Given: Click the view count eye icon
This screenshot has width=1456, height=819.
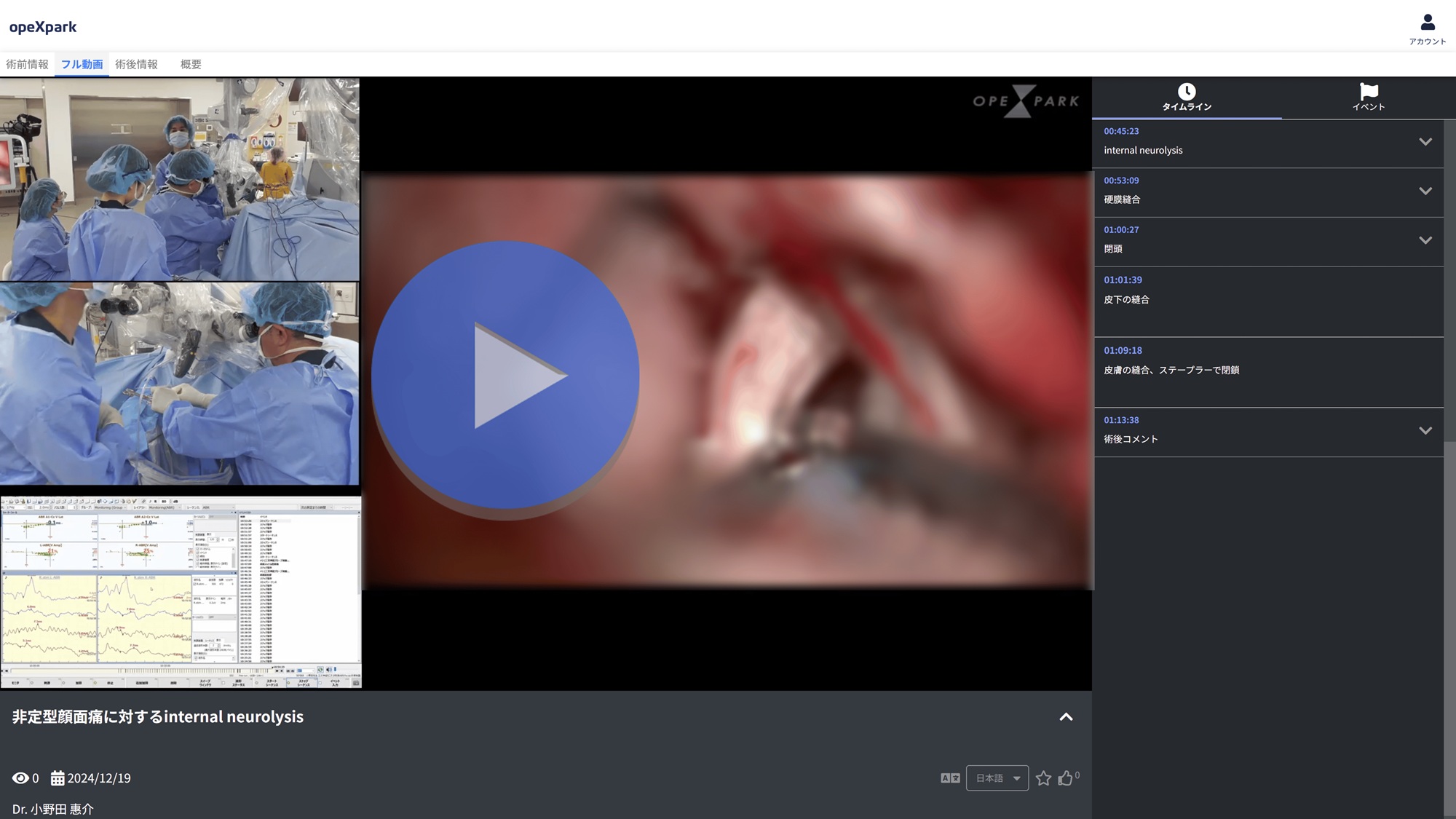Looking at the screenshot, I should (x=20, y=778).
